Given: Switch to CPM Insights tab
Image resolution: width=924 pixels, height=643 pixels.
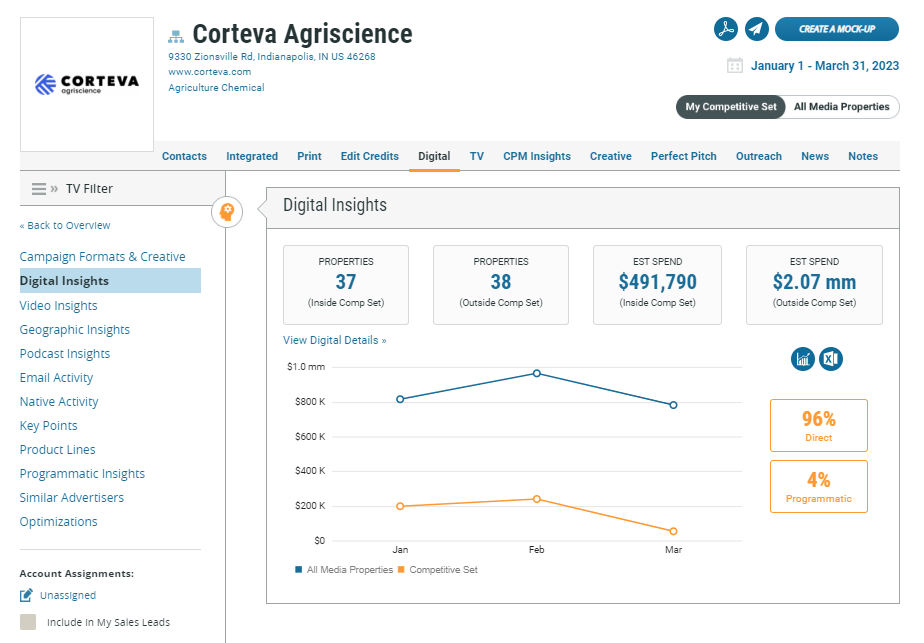Looking at the screenshot, I should (537, 156).
